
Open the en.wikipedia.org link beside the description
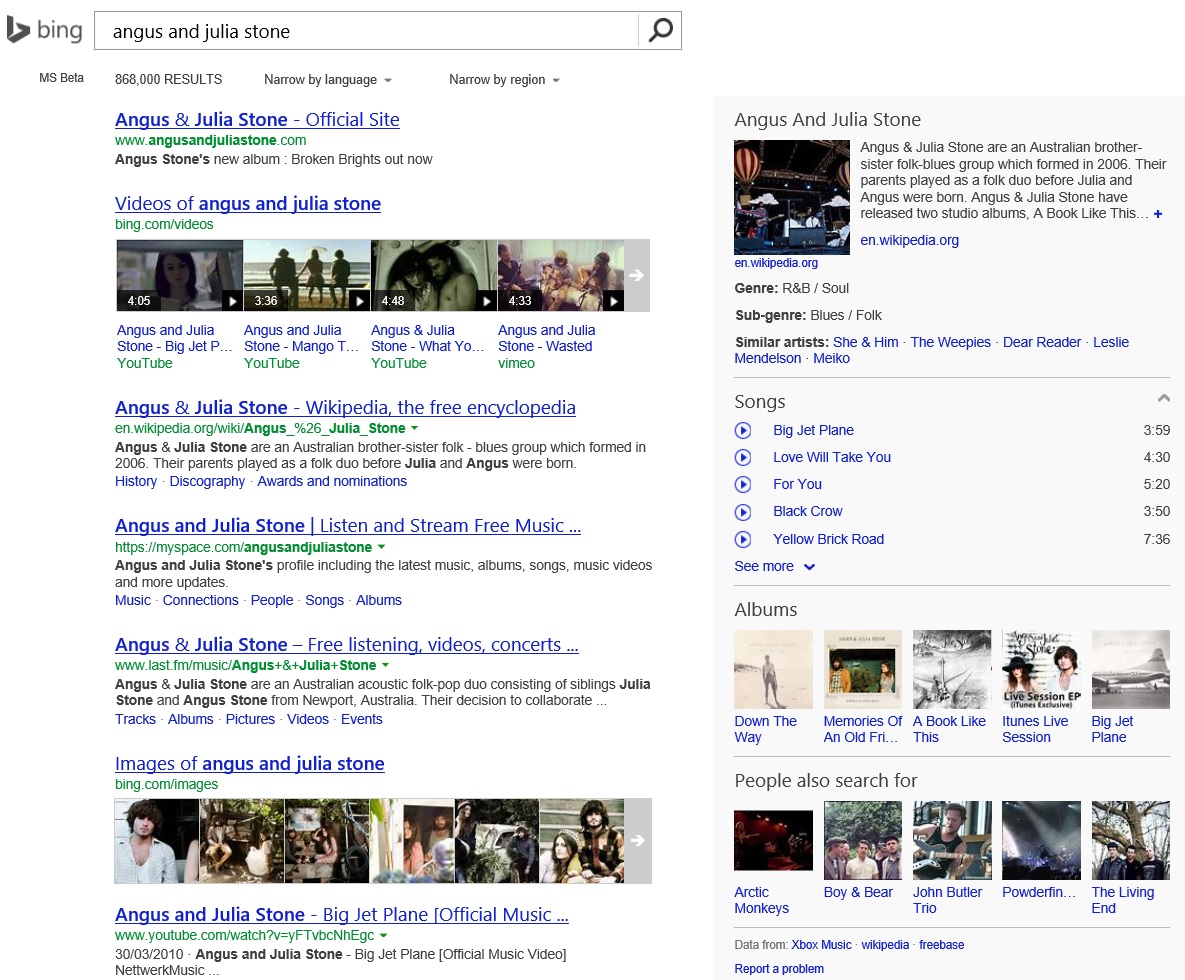pos(909,240)
